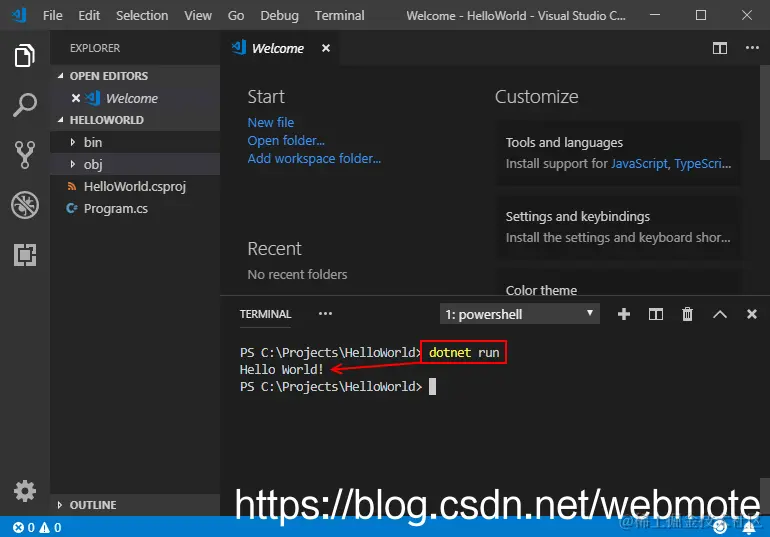
Task: Open the File menu
Action: coord(53,16)
